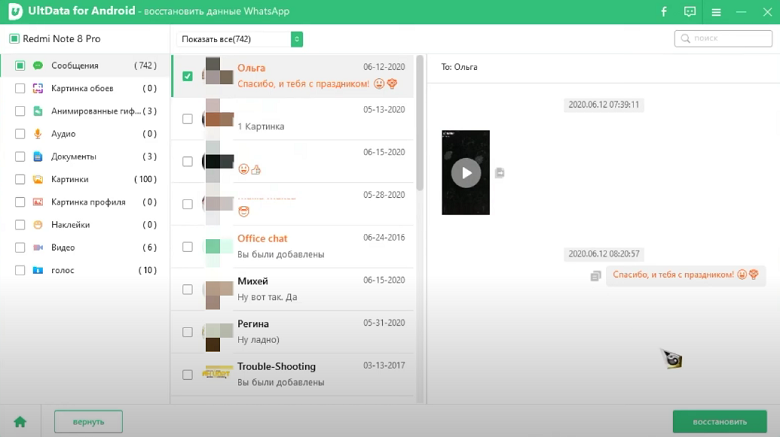Click the вернуть back button

coord(89,422)
